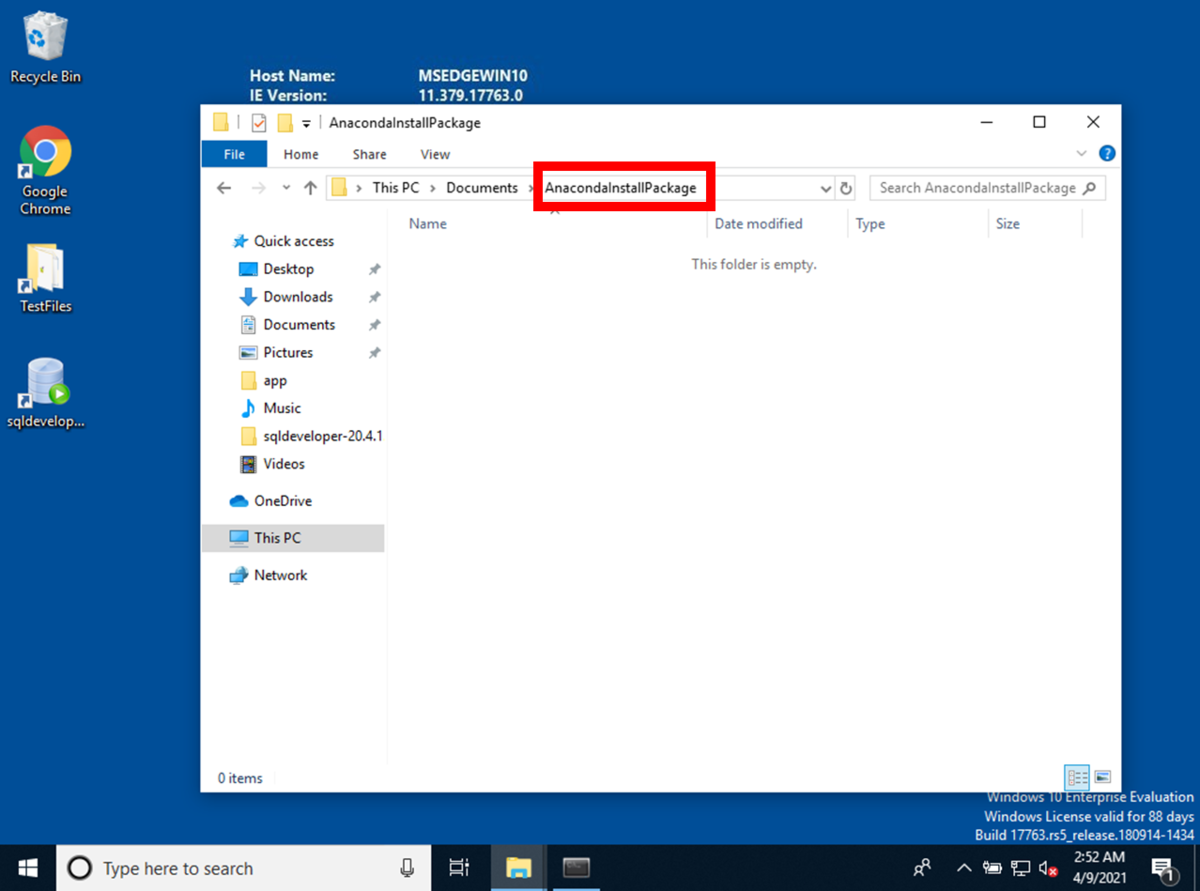
Task: Click the Cortana microphone icon
Action: coord(407,868)
